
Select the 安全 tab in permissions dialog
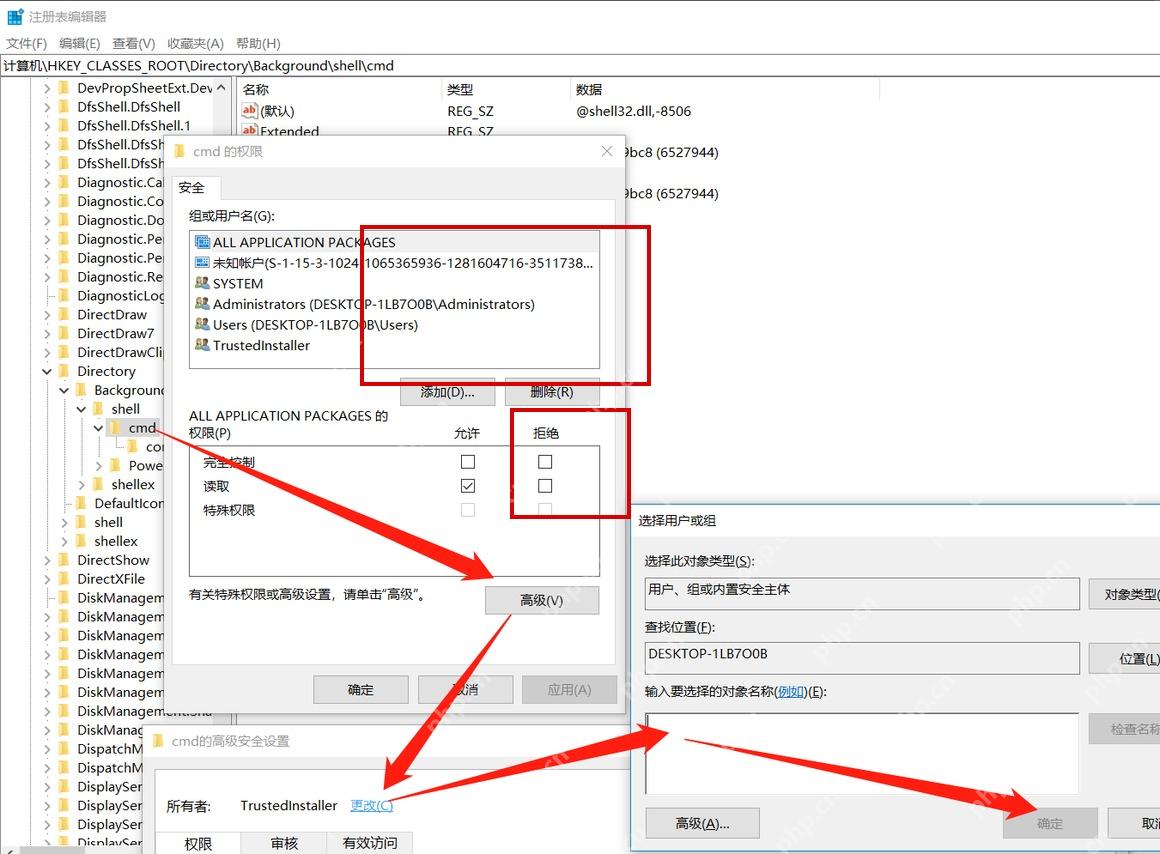(192, 188)
